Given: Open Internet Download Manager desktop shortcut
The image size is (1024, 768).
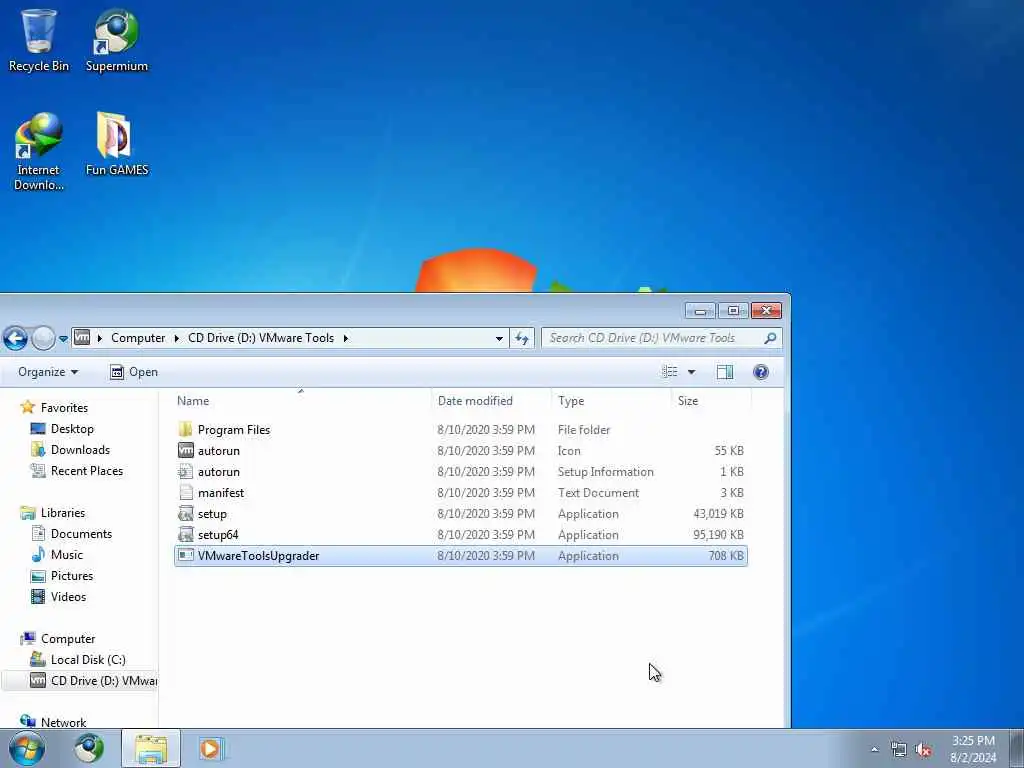Looking at the screenshot, I should [x=39, y=152].
